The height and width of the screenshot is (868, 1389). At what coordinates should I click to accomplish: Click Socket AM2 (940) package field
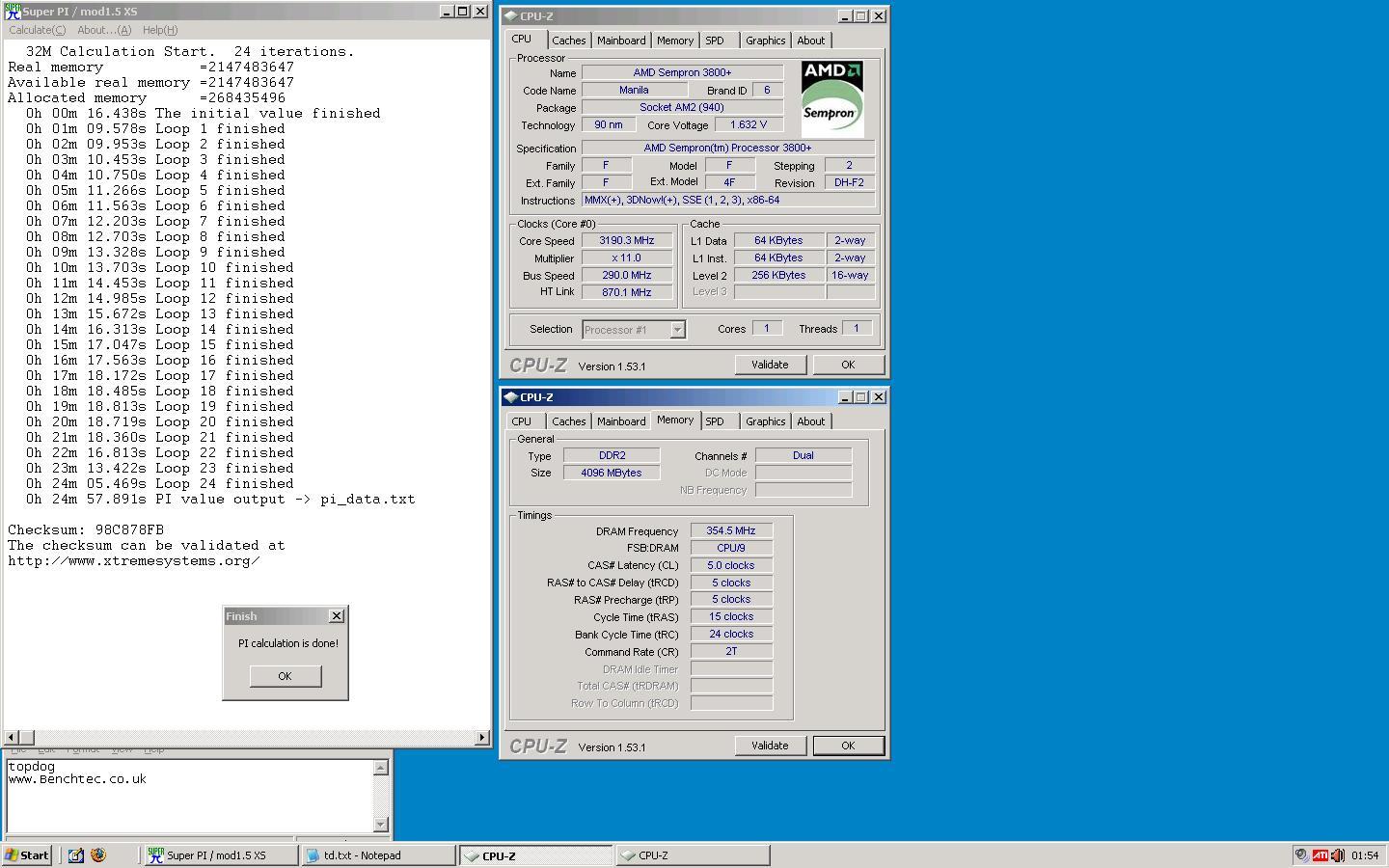682,108
